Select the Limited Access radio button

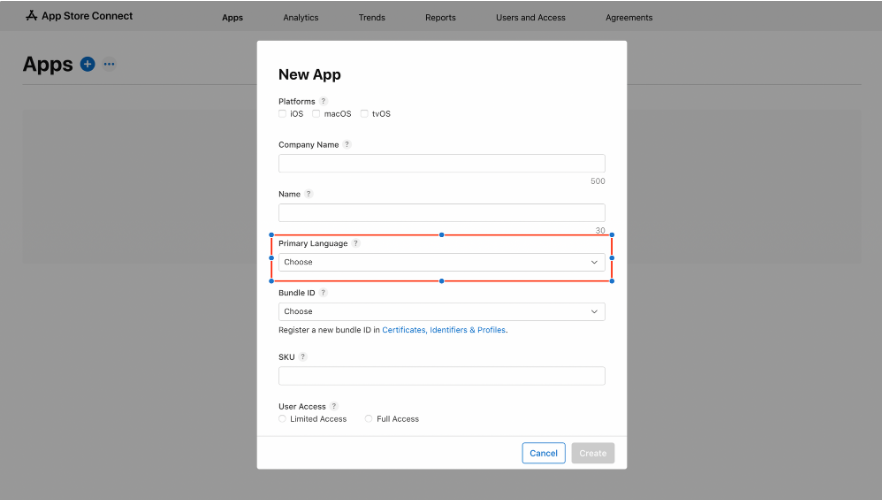coord(283,419)
